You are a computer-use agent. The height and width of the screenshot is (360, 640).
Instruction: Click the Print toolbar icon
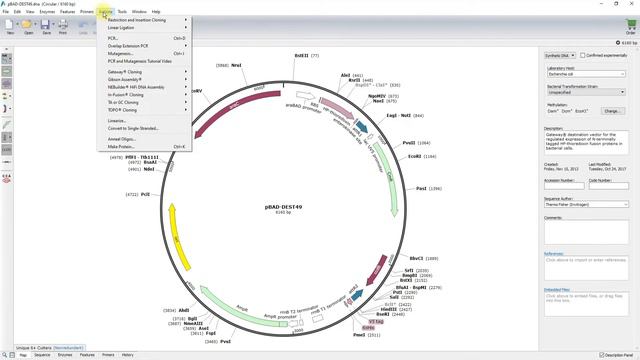[63, 25]
